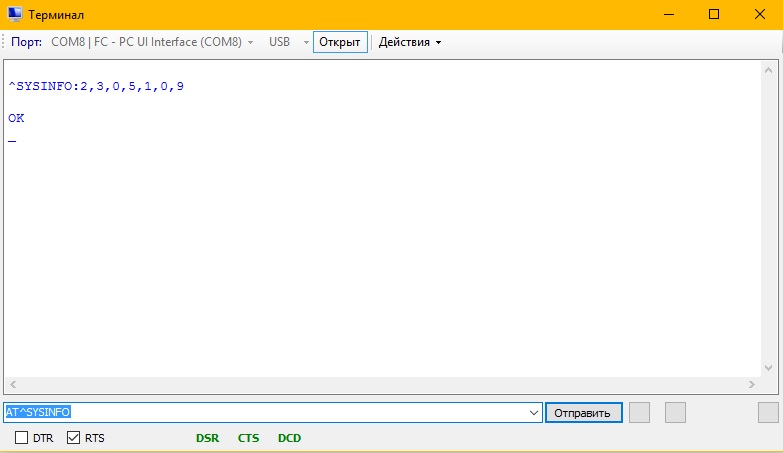Close the Терминал window

coord(760,14)
